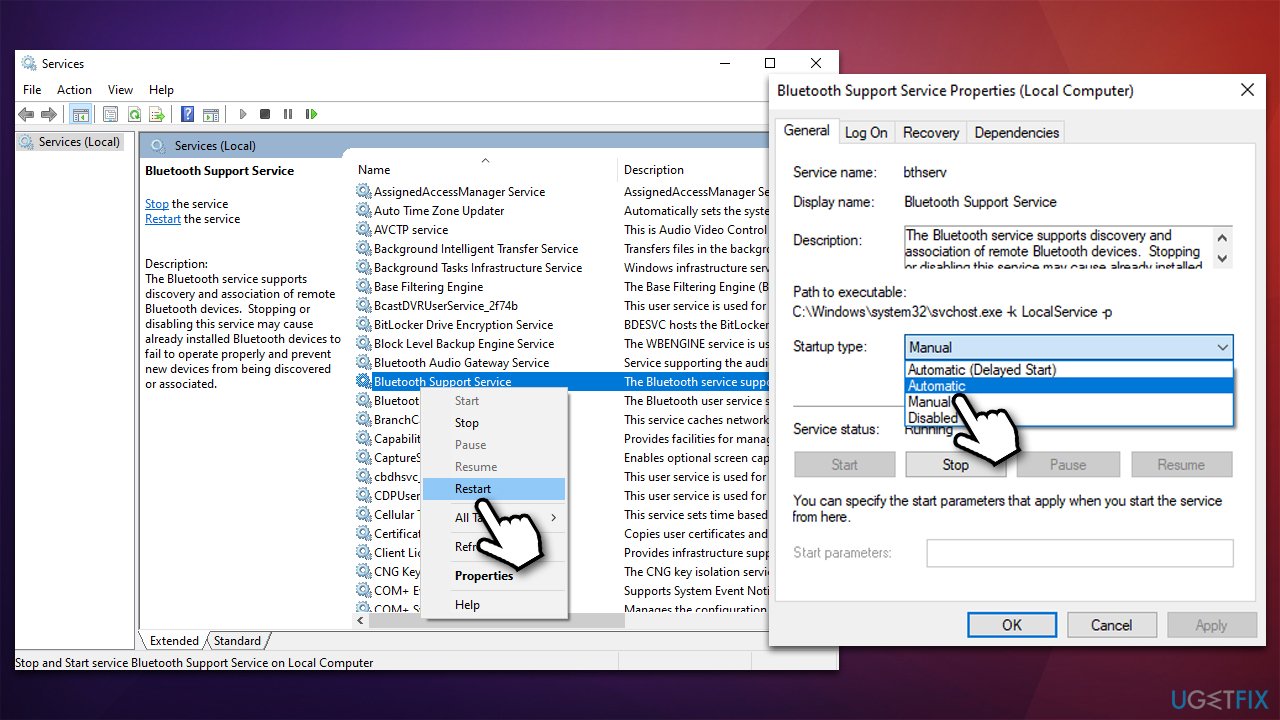Confirm the dialog with OK
1280x720 pixels.
pos(1012,625)
